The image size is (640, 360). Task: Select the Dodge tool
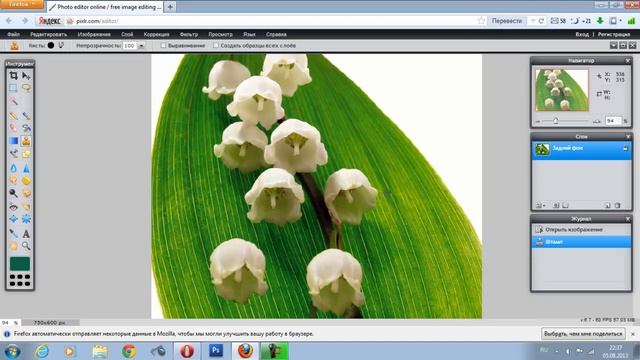tap(13, 193)
